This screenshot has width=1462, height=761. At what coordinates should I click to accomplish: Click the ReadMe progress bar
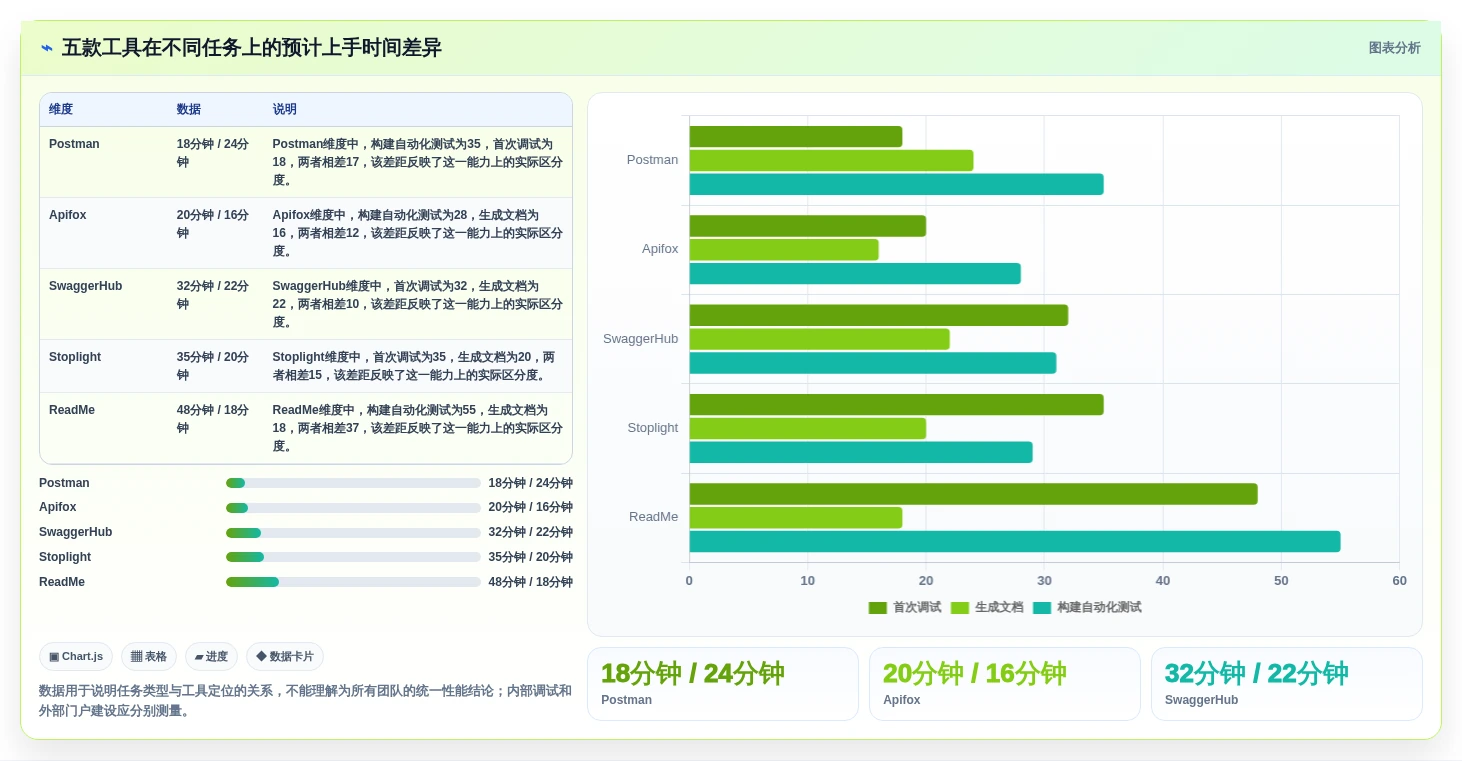(x=353, y=582)
